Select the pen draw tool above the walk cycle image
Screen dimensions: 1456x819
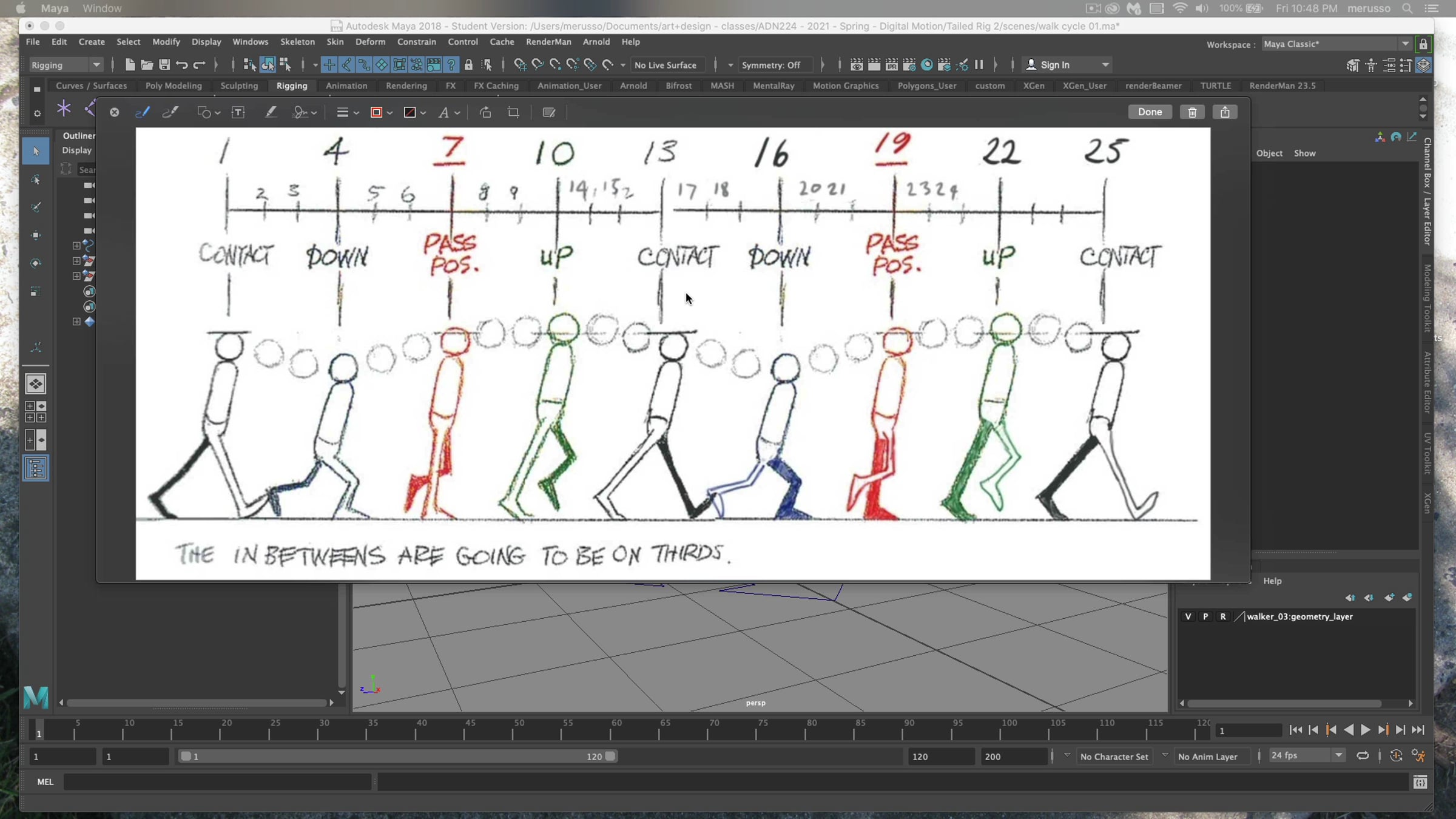[143, 112]
